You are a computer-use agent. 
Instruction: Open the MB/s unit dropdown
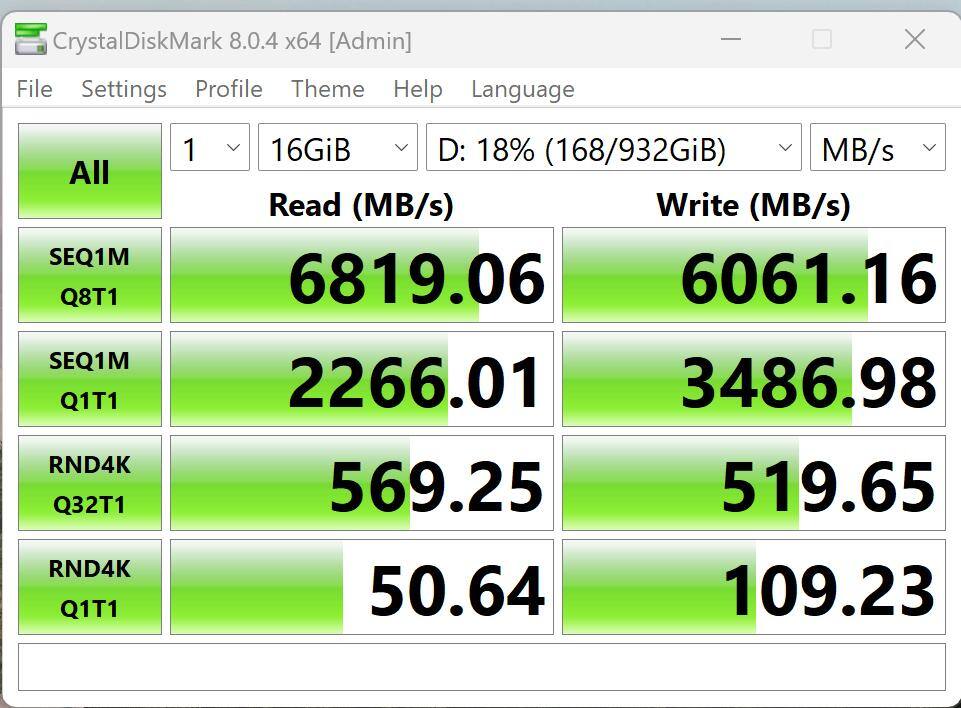(877, 150)
